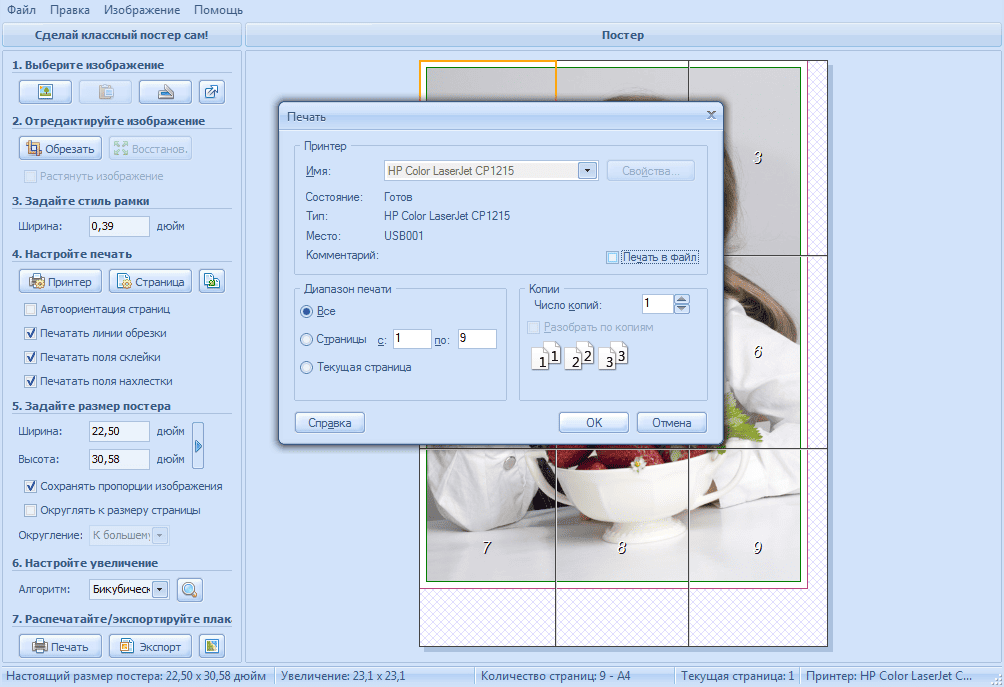1004x687 pixels.
Task: Click the page range end field по:
Action: pyautogui.click(x=477, y=339)
